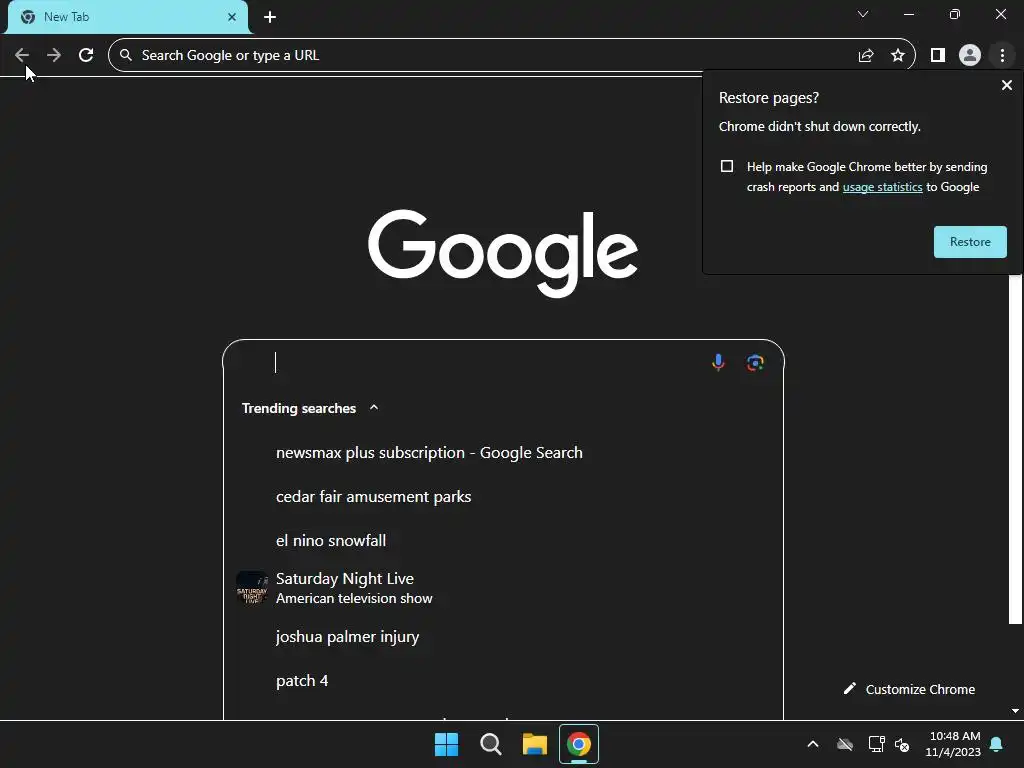Viewport: 1024px width, 768px height.
Task: Click the page vertical scrollbar
Action: pyautogui.click(x=1016, y=449)
